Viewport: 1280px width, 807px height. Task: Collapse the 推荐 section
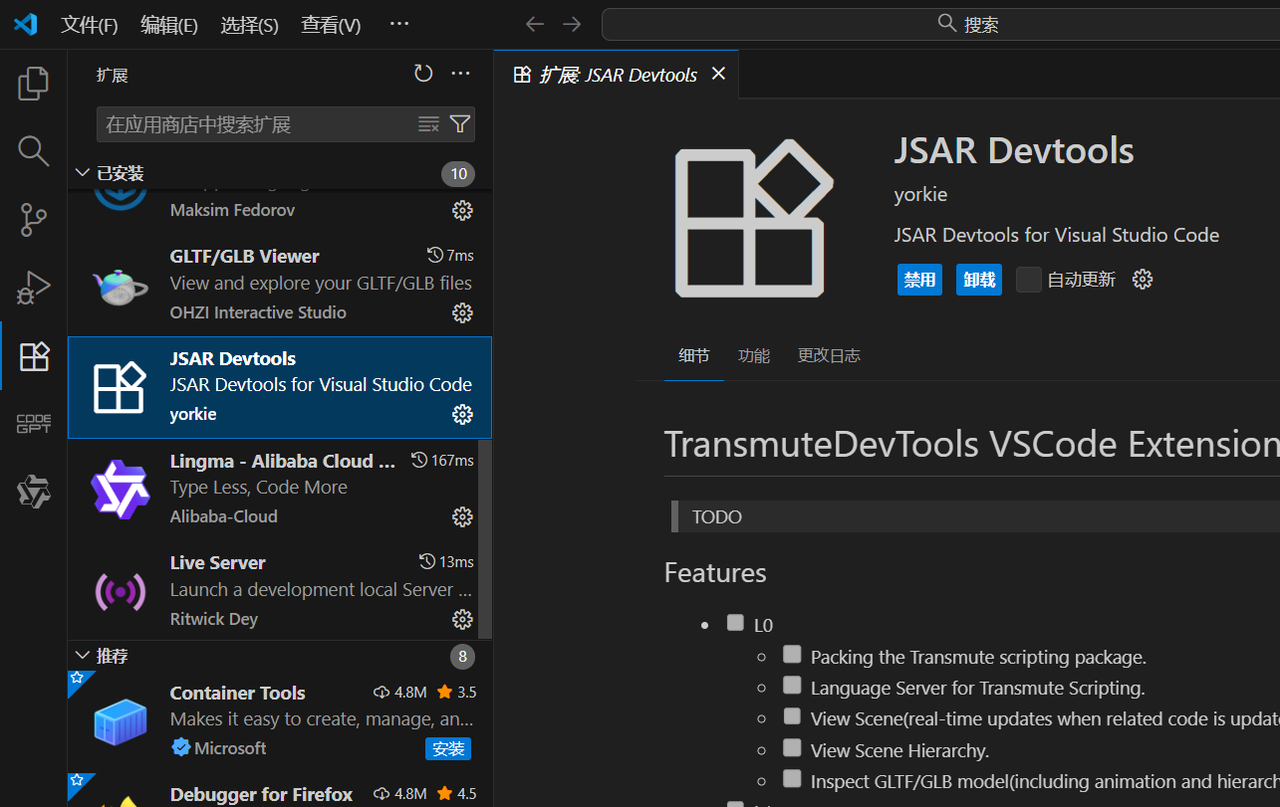click(x=82, y=656)
